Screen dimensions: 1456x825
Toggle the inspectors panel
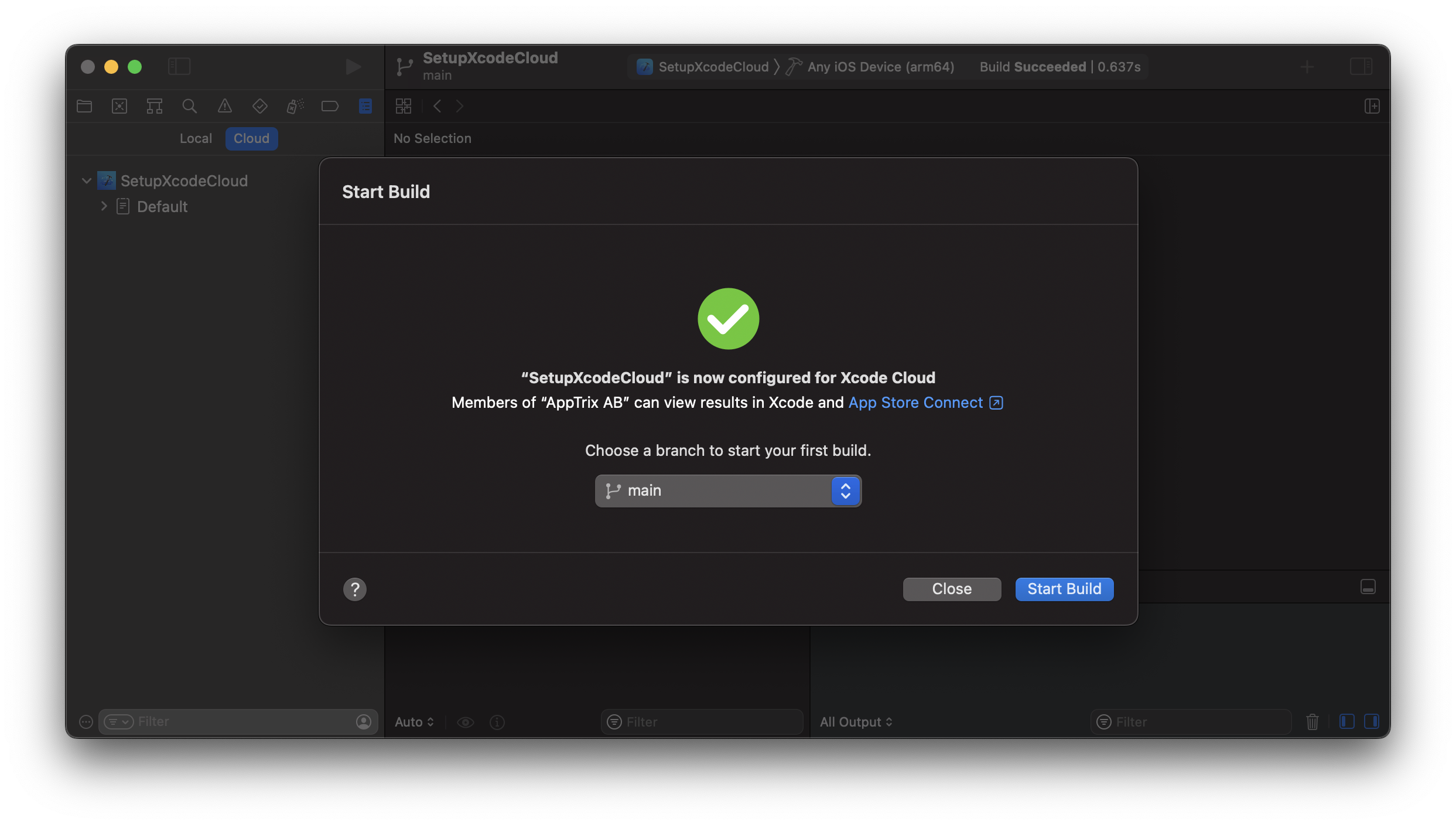[1361, 66]
